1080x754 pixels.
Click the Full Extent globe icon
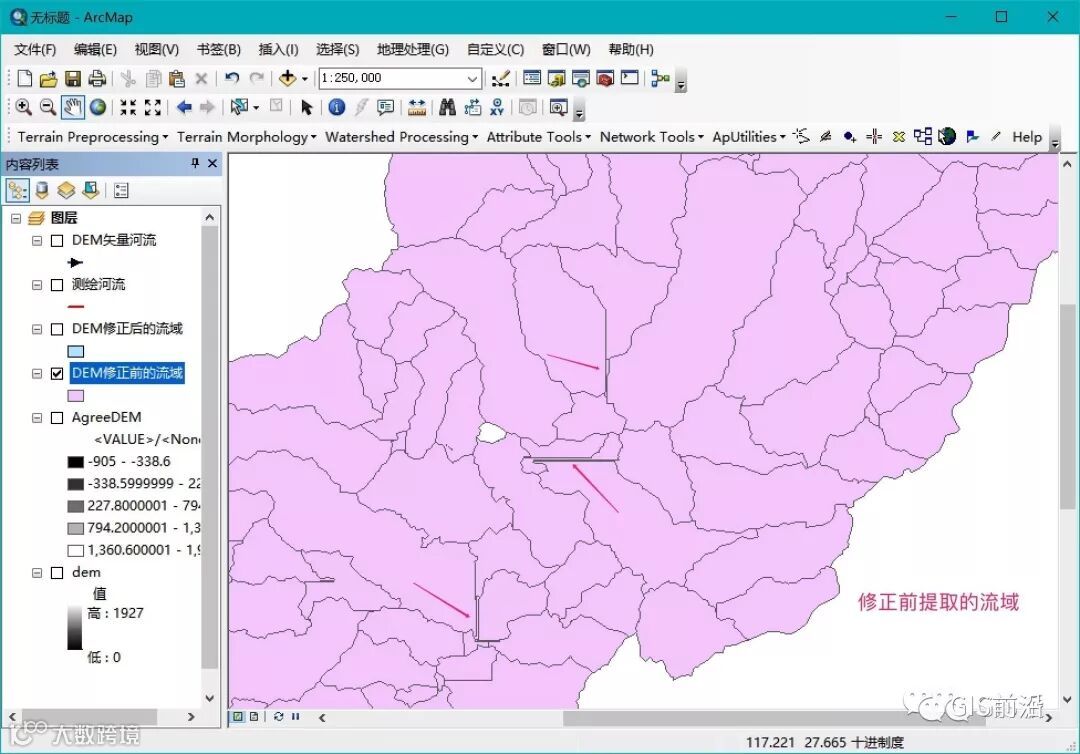(x=98, y=107)
